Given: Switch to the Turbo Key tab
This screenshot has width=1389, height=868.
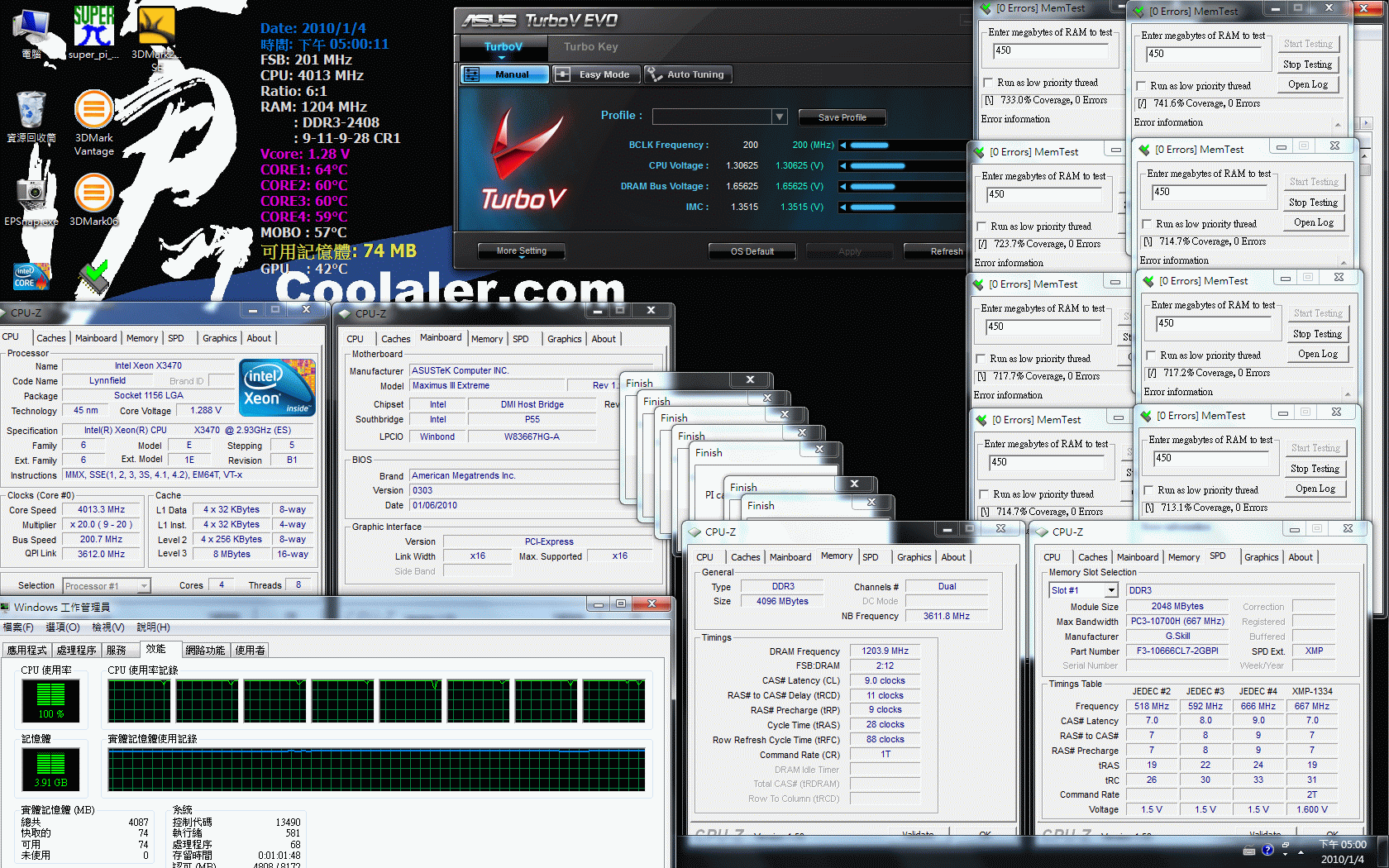Looking at the screenshot, I should click(590, 47).
